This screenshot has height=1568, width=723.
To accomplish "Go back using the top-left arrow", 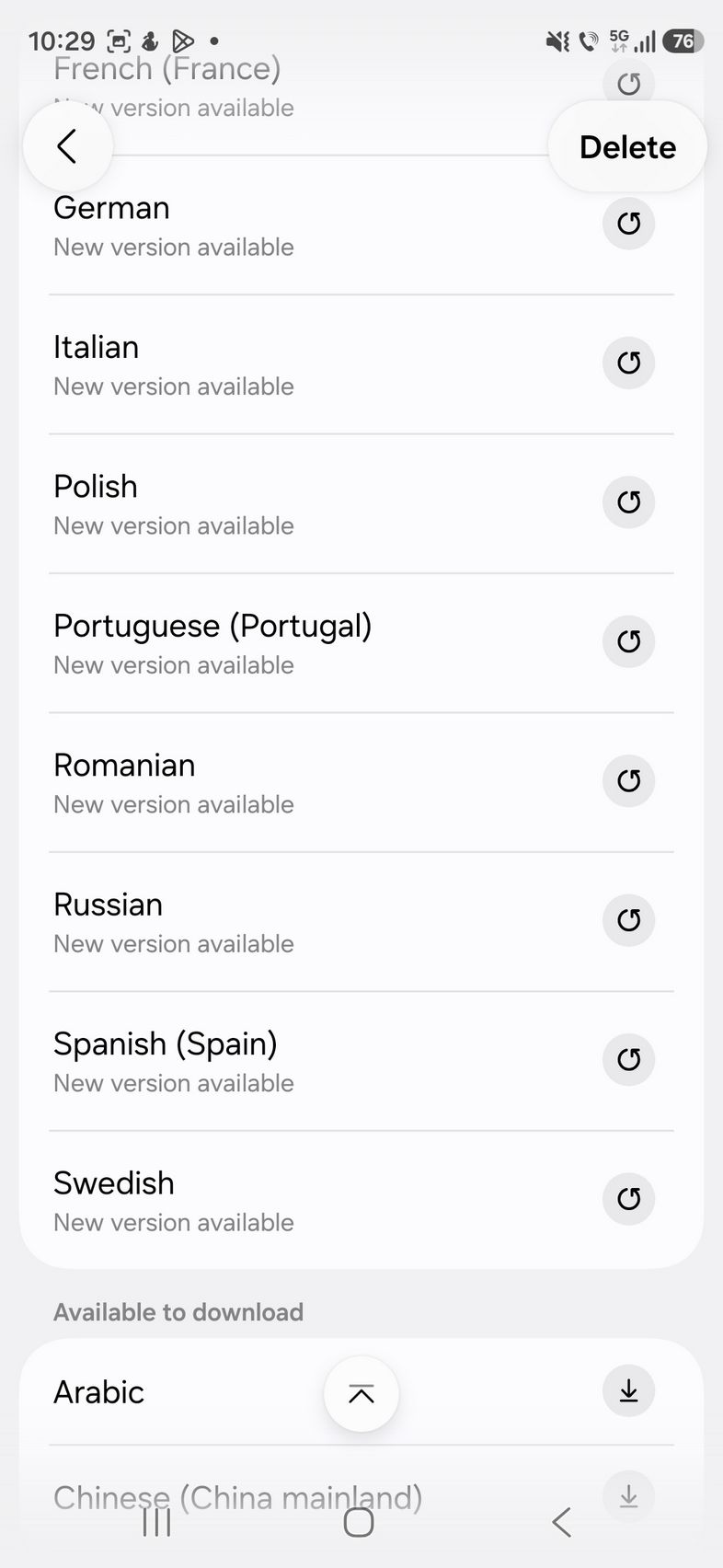I will 67,146.
